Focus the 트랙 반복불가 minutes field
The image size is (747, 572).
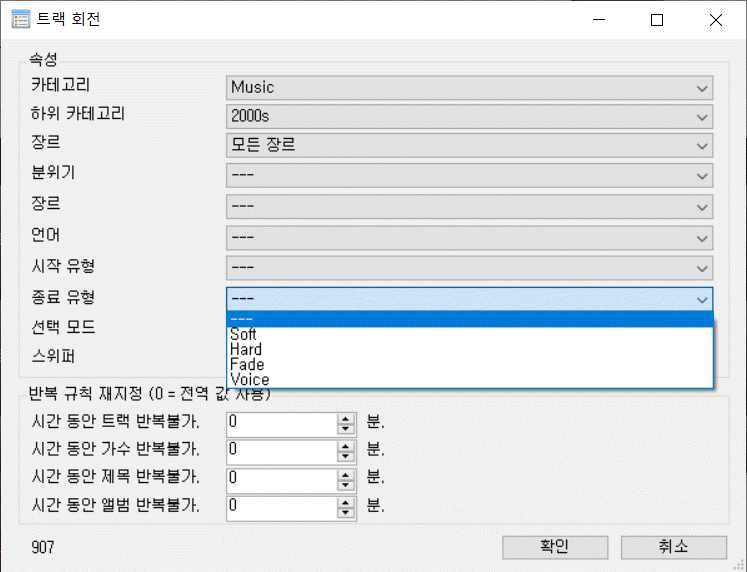pos(282,424)
